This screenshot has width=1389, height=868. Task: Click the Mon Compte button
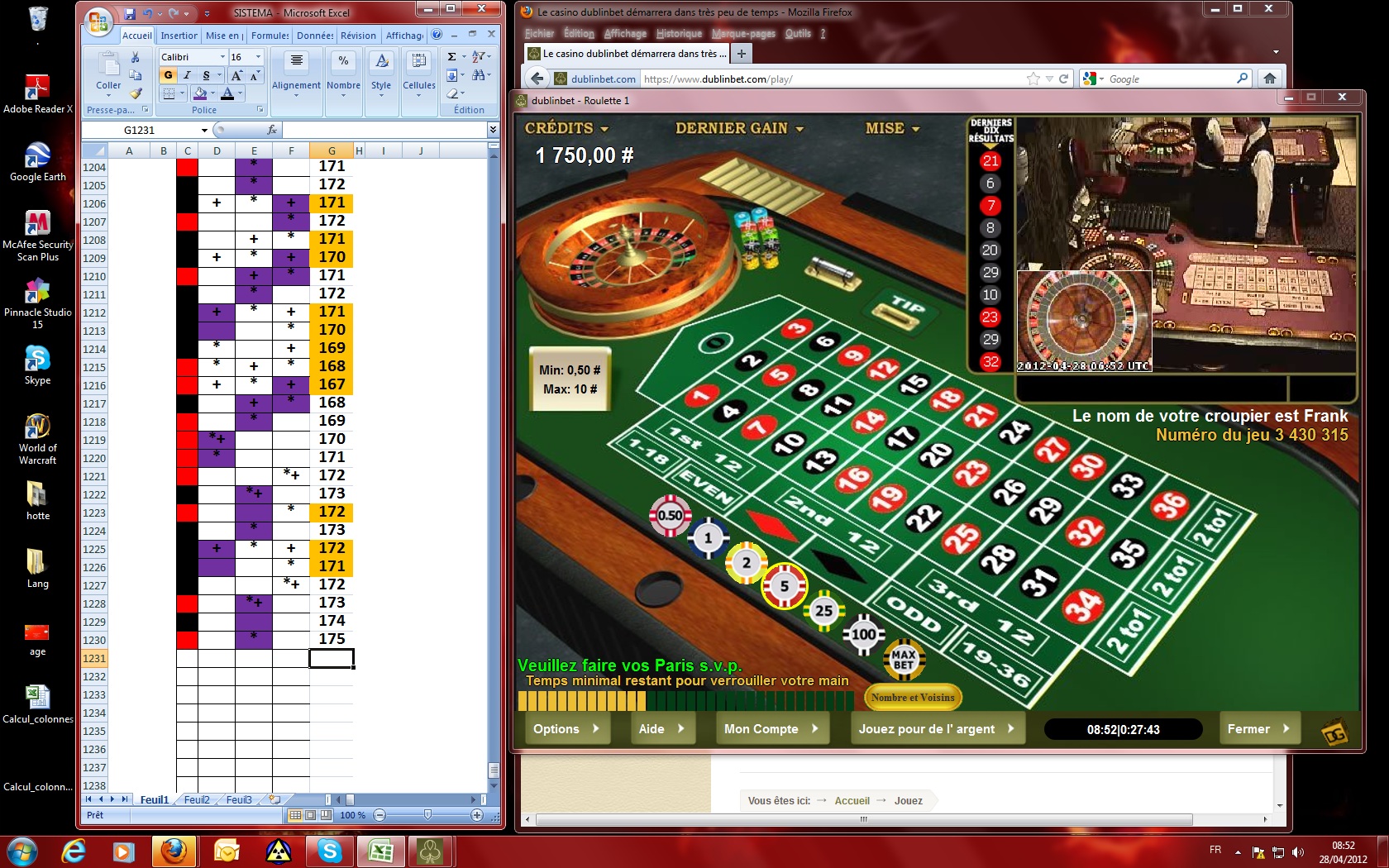click(771, 729)
